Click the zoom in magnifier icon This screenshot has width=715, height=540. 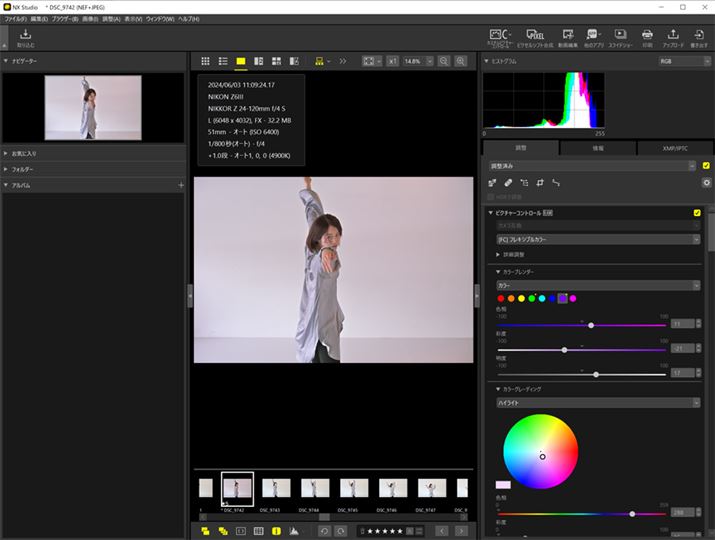coord(461,61)
